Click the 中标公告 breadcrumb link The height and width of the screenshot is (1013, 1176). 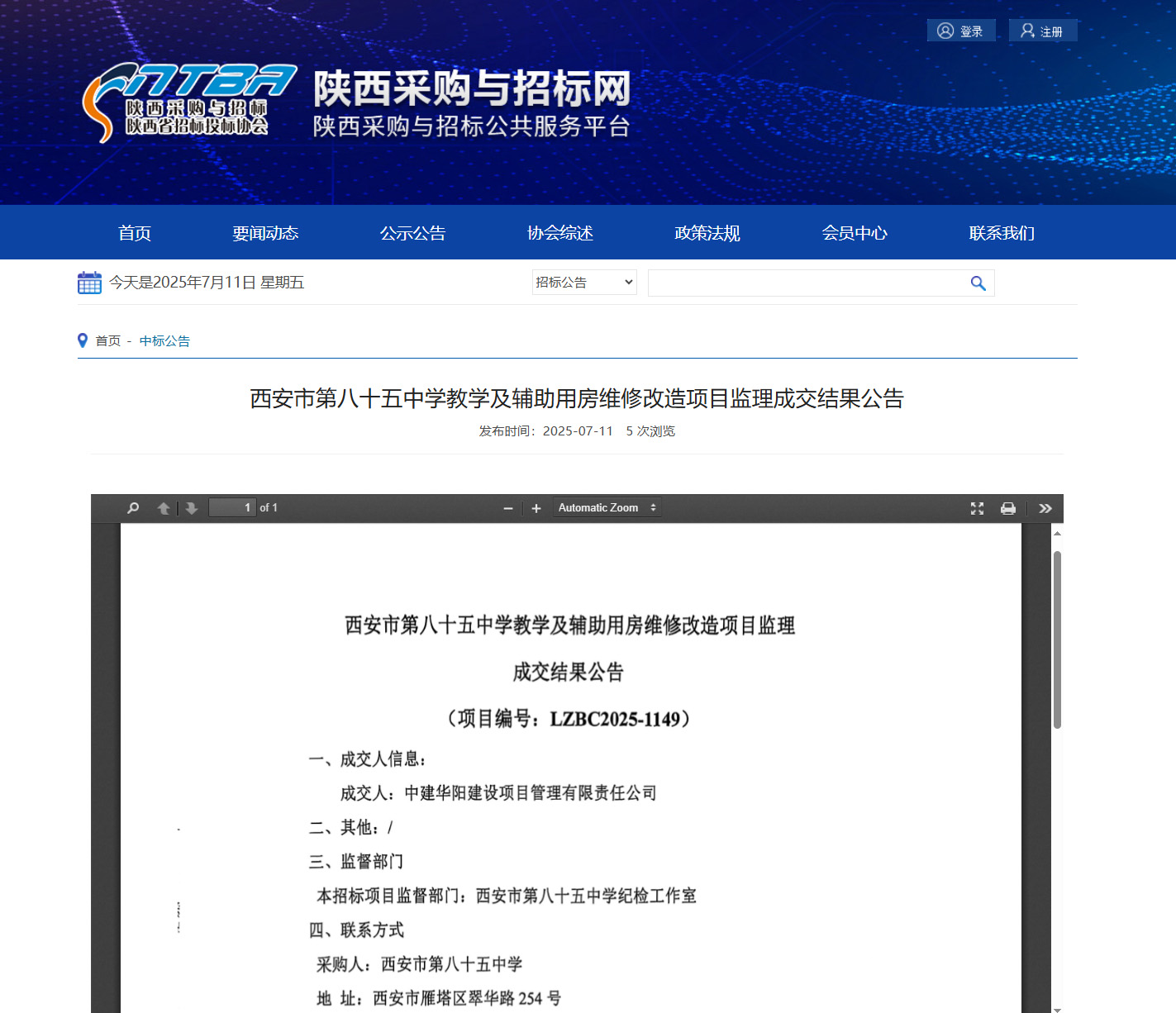coord(164,340)
